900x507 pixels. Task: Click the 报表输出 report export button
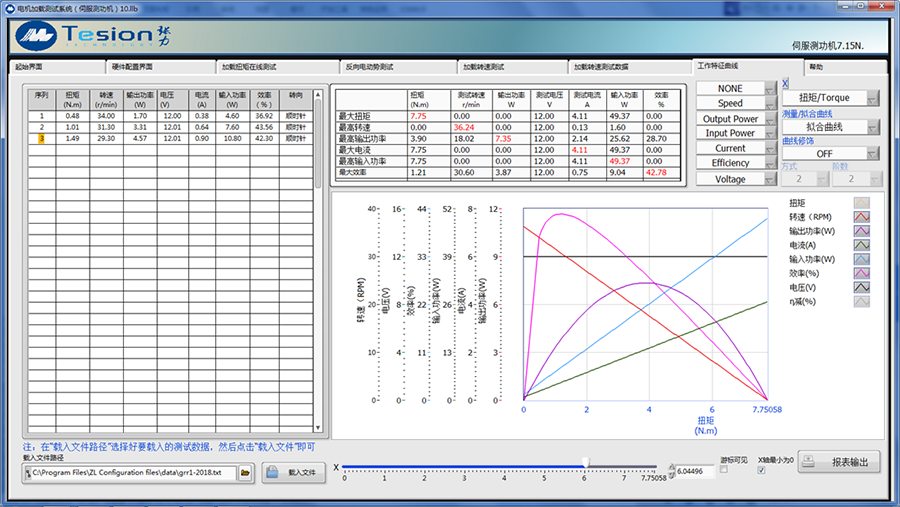[840, 462]
